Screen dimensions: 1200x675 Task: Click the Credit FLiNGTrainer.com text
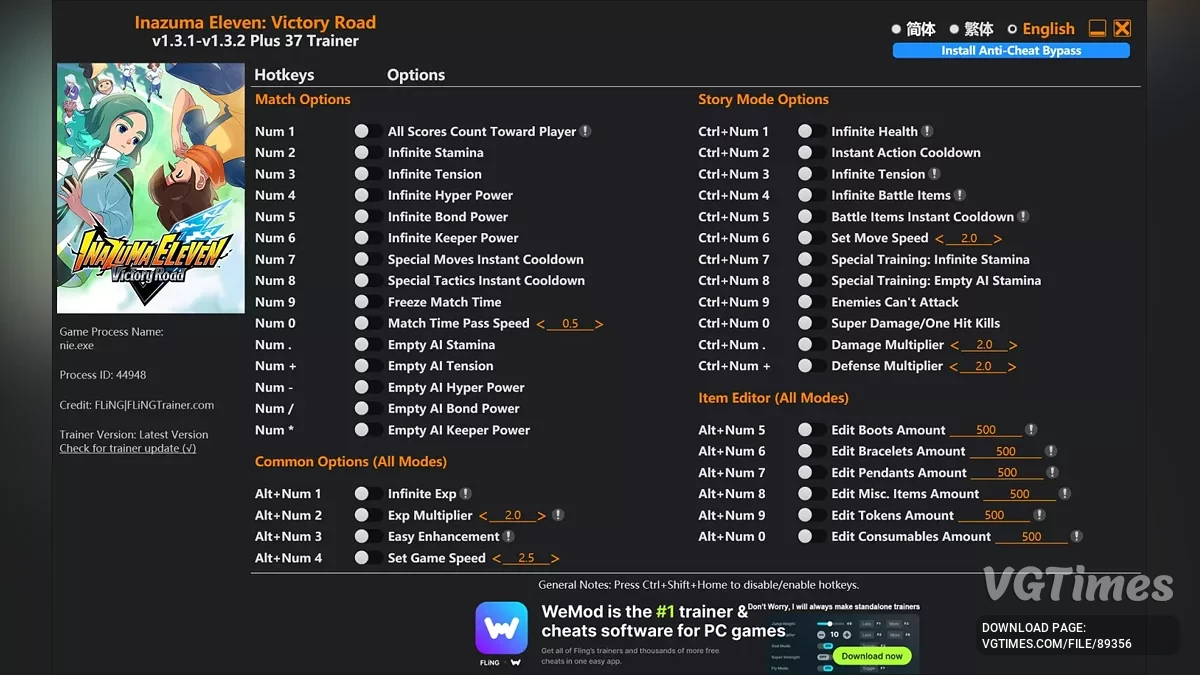pyautogui.click(x=137, y=405)
